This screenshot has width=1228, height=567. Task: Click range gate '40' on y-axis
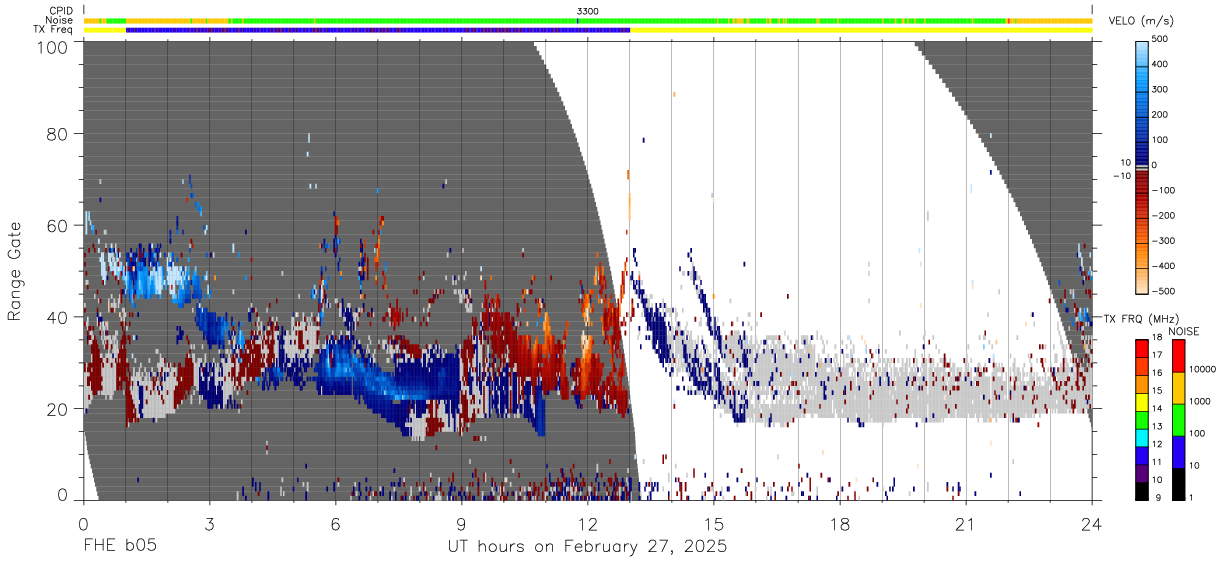click(58, 318)
